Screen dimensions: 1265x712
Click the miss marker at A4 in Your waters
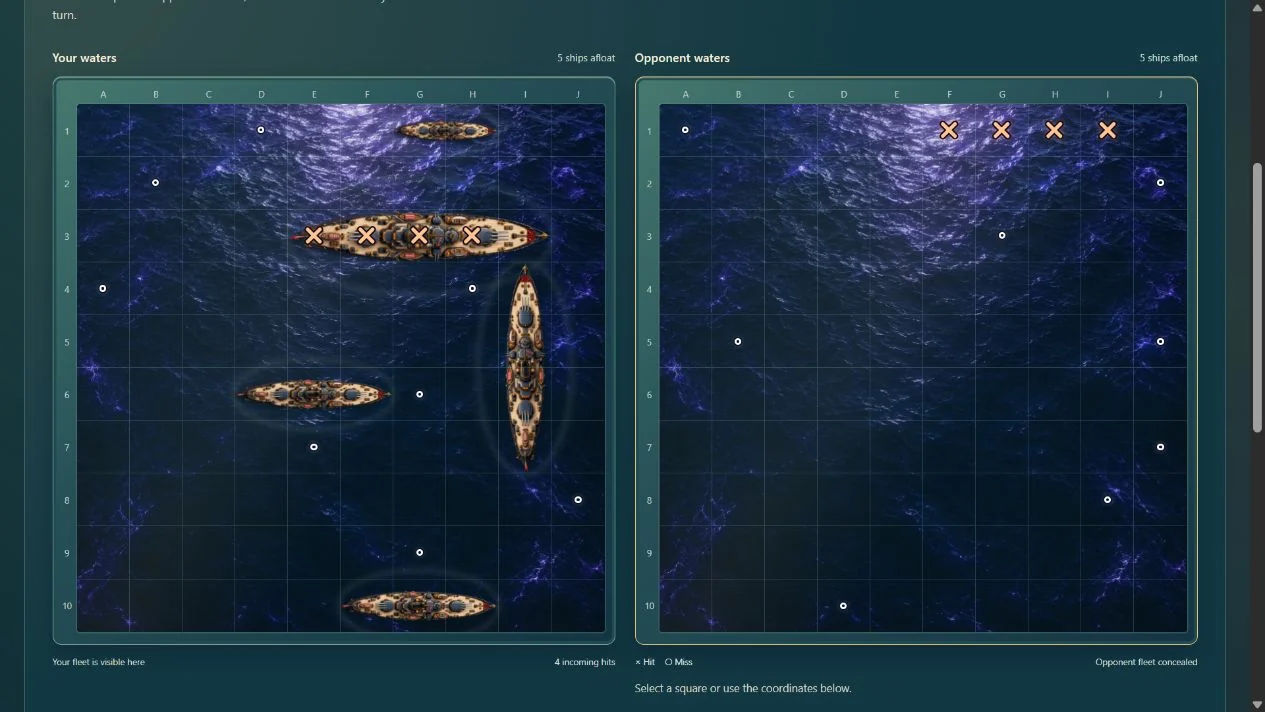coord(102,289)
